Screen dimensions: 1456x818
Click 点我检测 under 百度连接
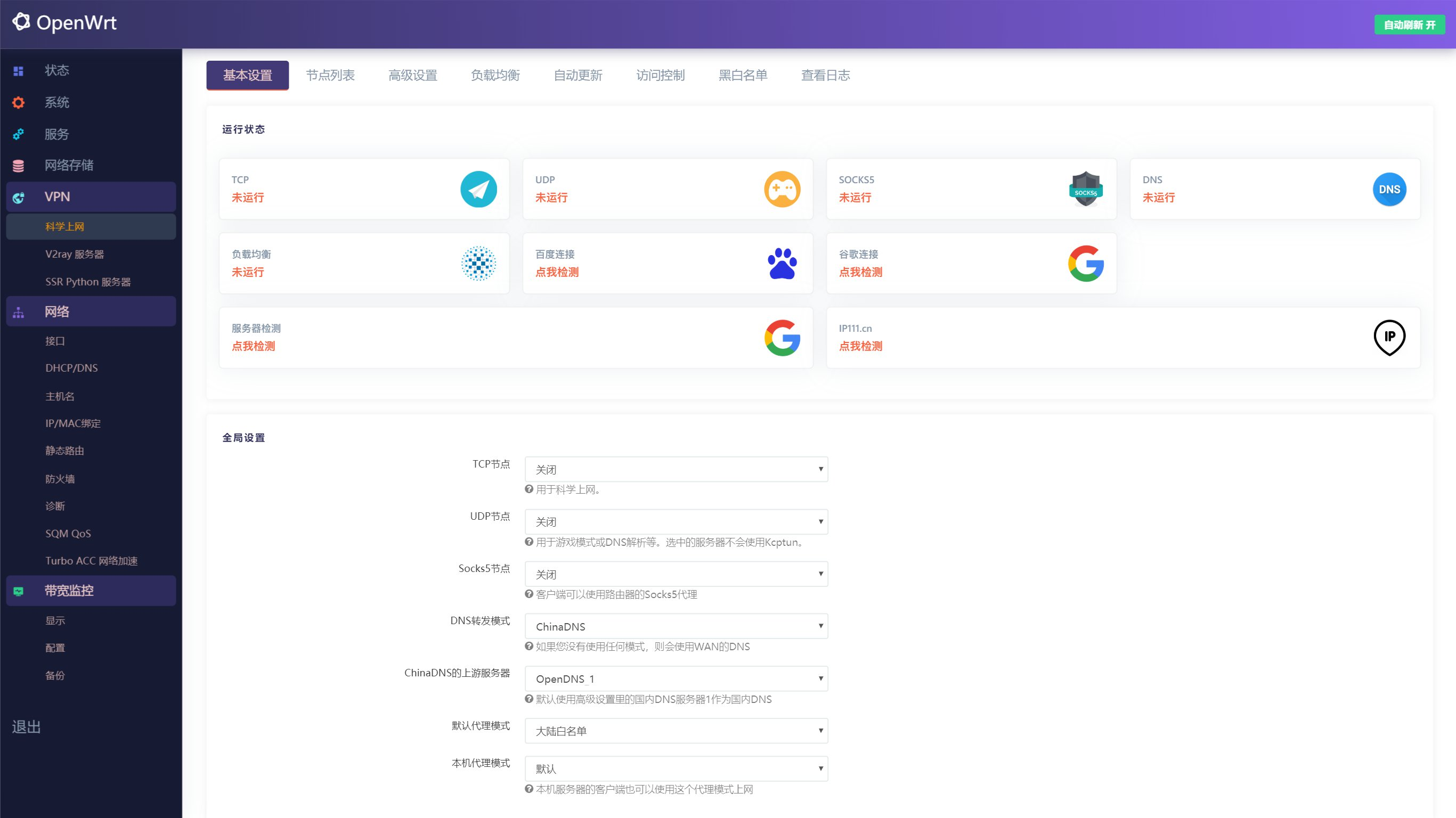click(557, 272)
